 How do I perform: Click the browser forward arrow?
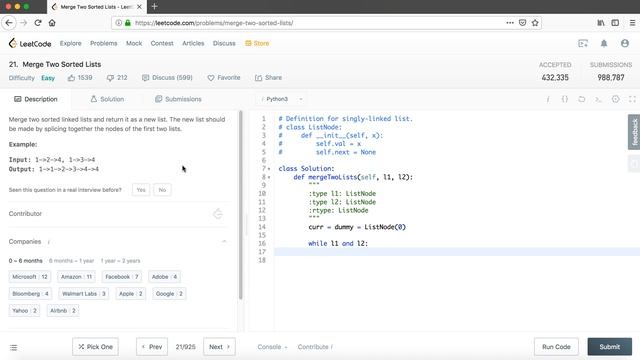24,23
